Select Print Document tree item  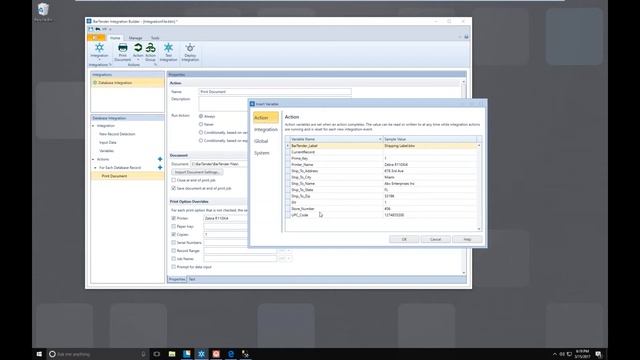[x=127, y=176]
